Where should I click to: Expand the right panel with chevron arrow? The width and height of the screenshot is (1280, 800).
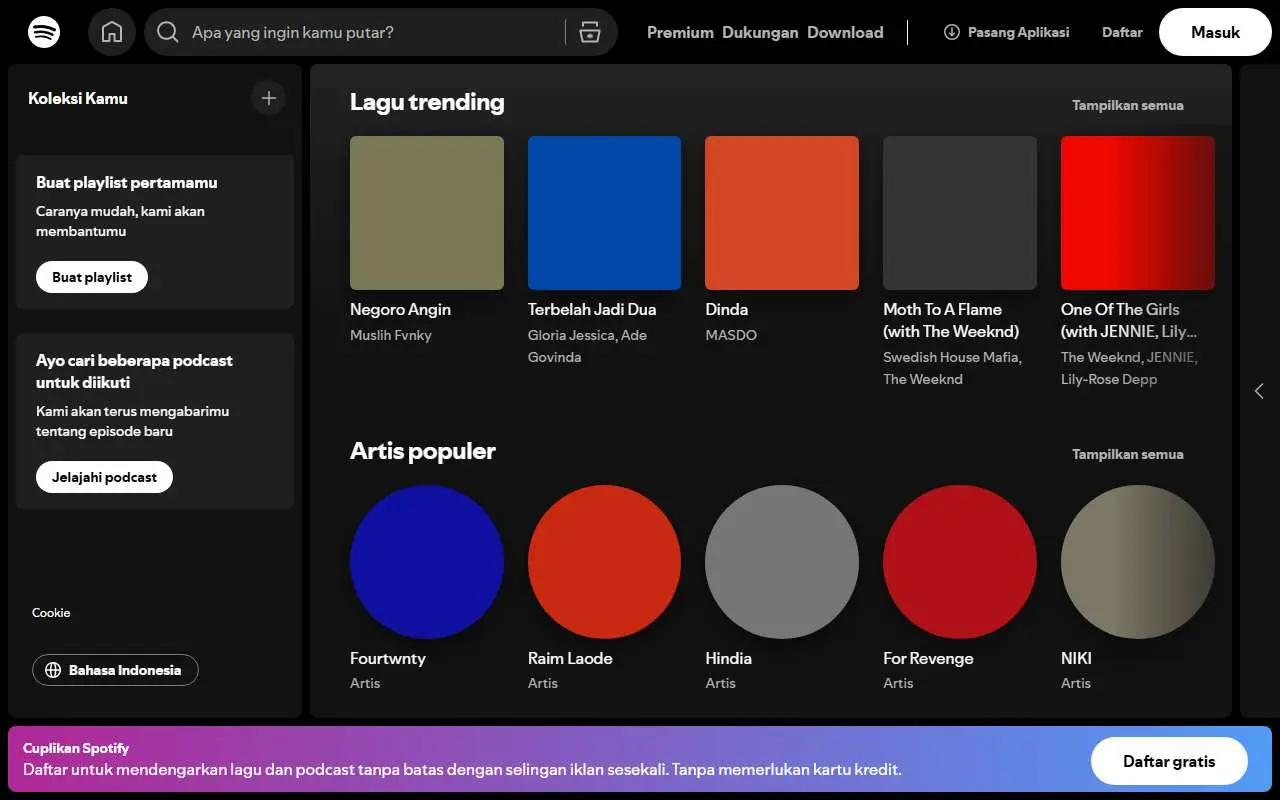[x=1259, y=391]
